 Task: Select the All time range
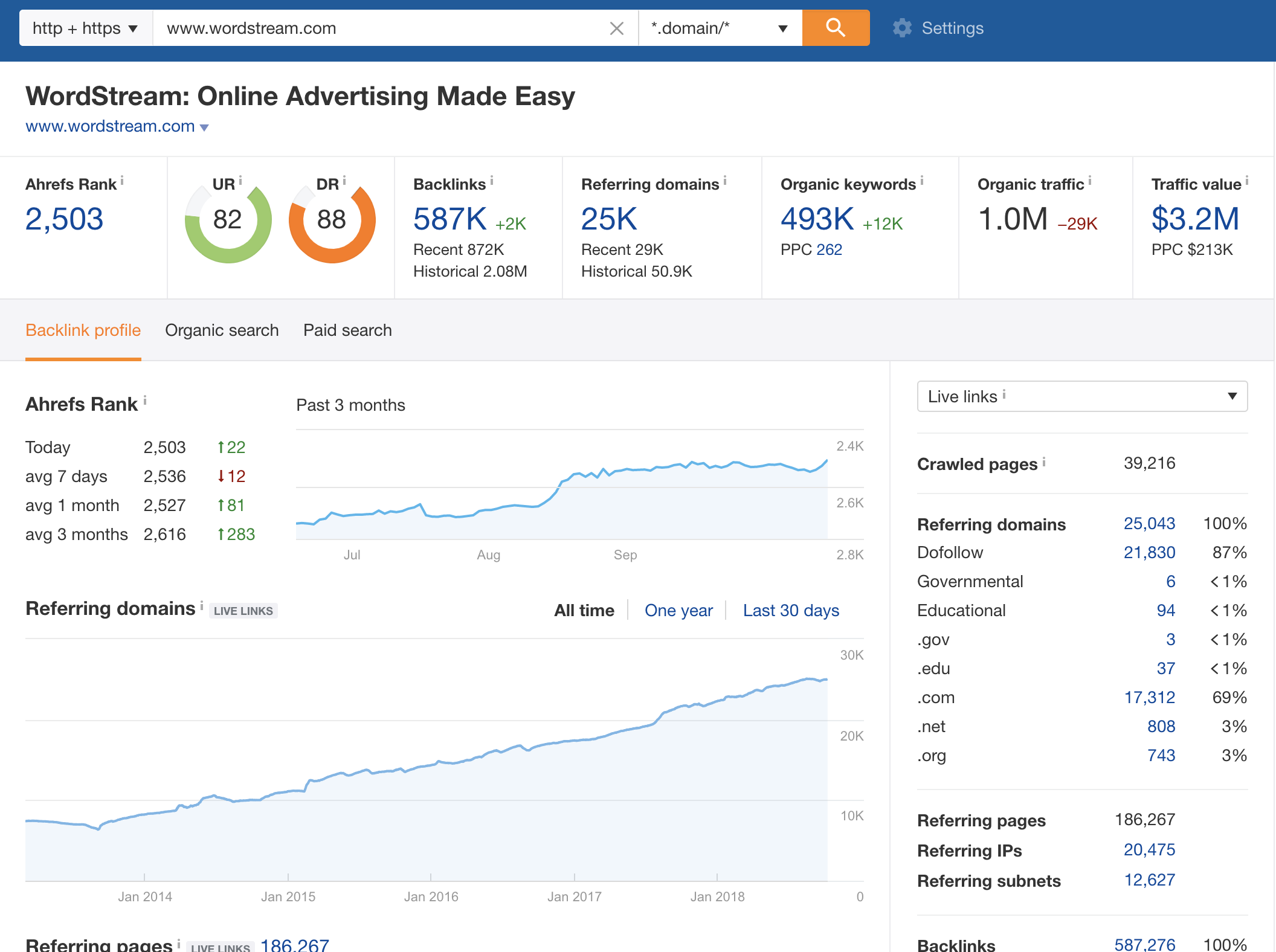(584, 610)
